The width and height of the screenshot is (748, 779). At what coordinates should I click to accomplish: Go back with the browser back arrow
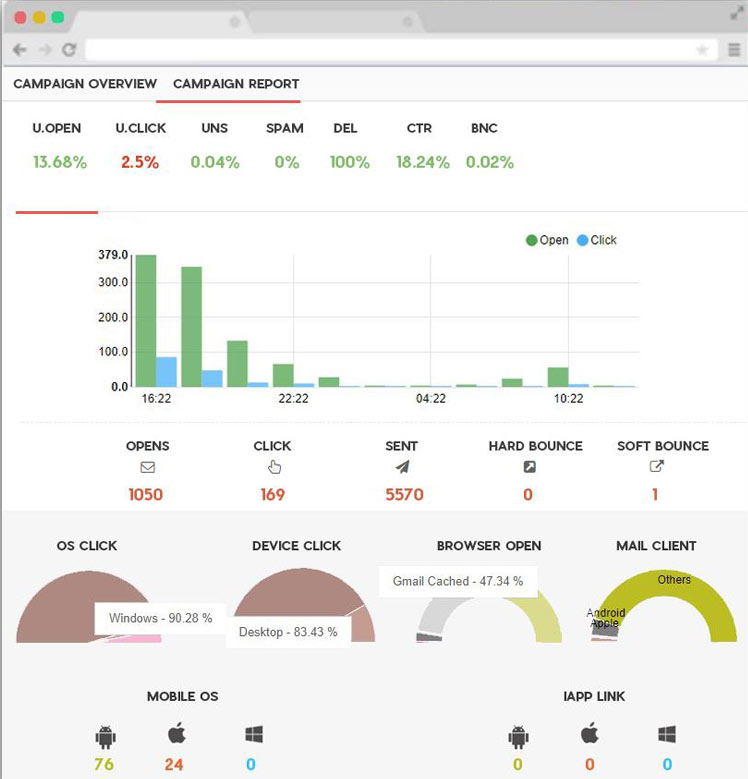20,49
